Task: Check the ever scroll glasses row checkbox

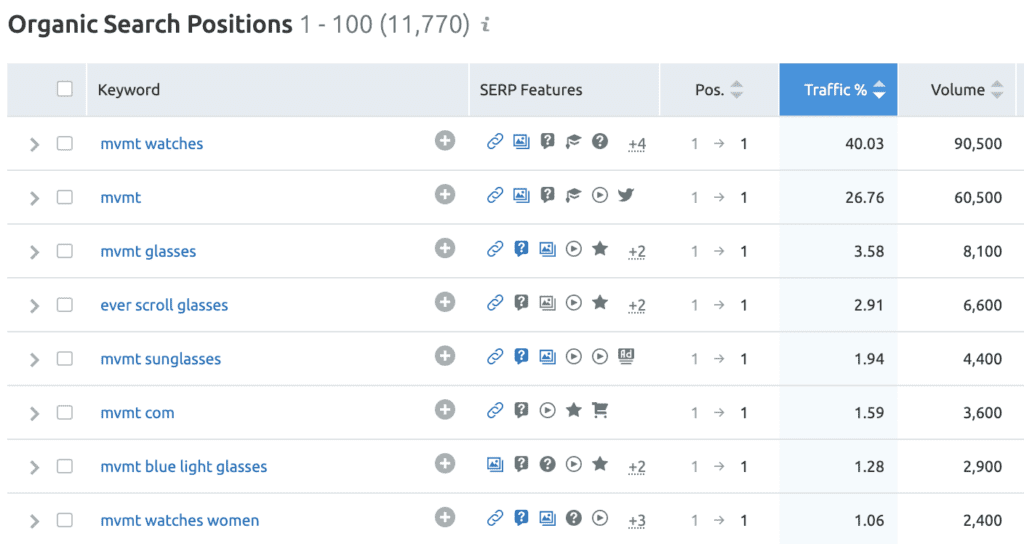Action: pos(65,304)
